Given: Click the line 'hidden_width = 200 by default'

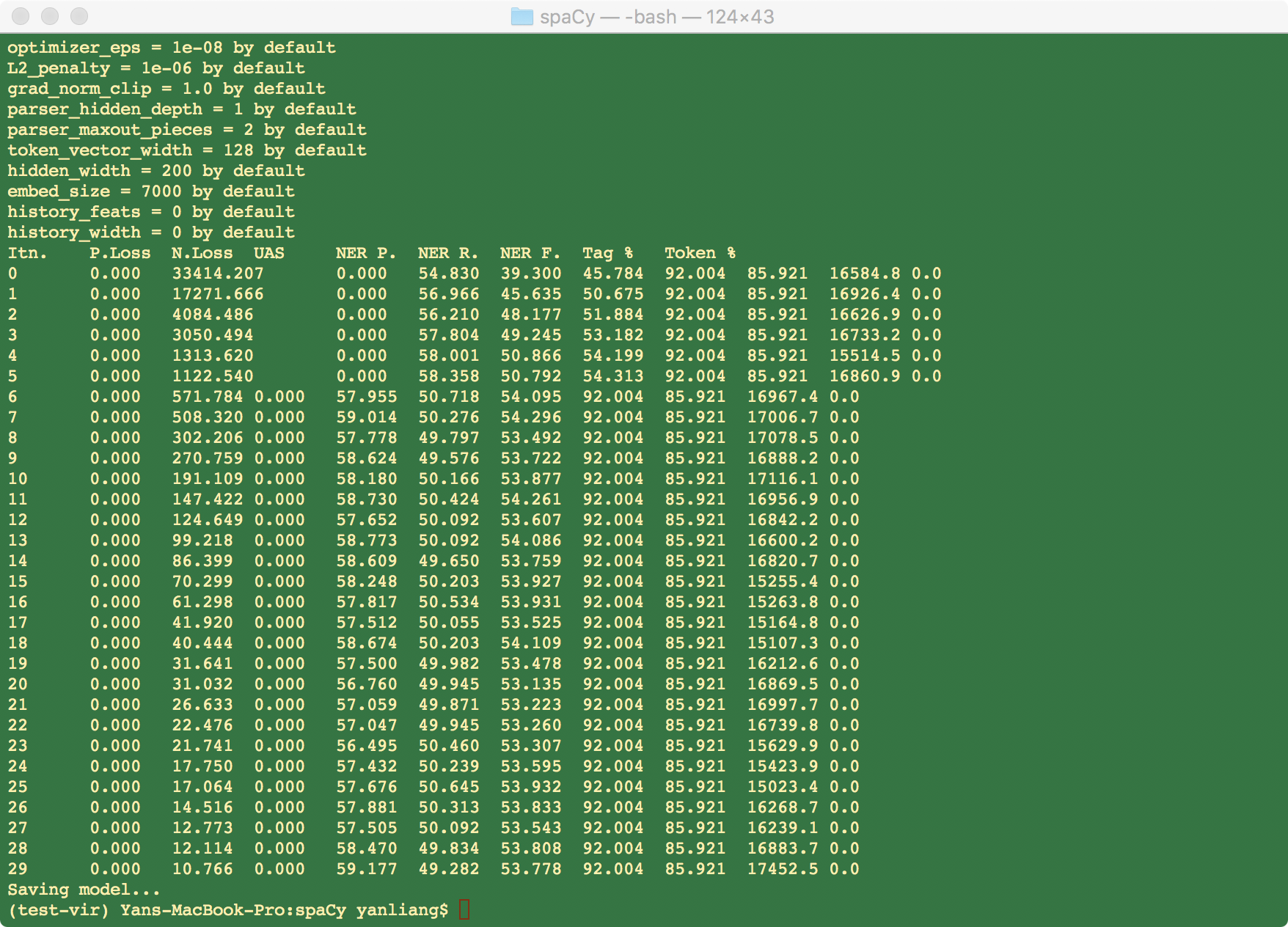Looking at the screenshot, I should (156, 171).
